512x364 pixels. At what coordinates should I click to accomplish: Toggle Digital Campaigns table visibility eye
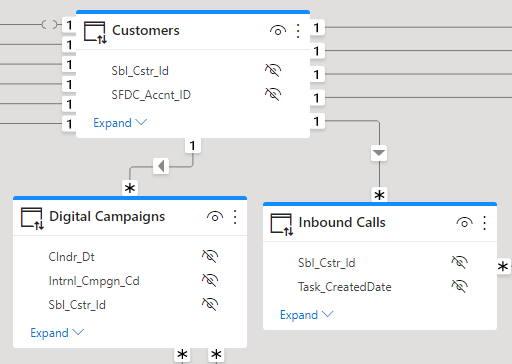click(215, 217)
